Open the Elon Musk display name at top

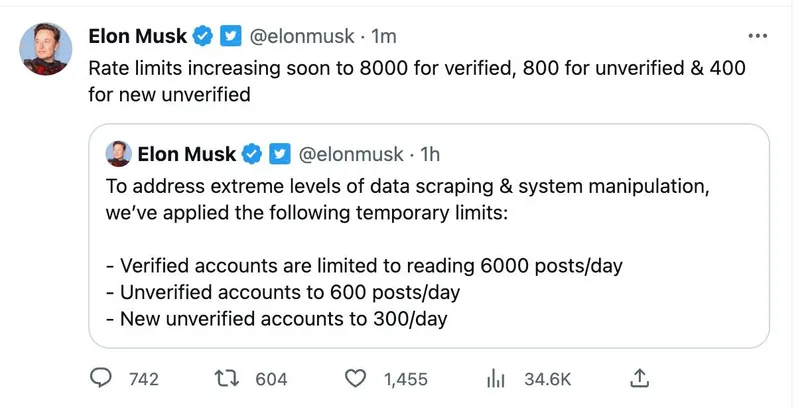click(x=138, y=37)
